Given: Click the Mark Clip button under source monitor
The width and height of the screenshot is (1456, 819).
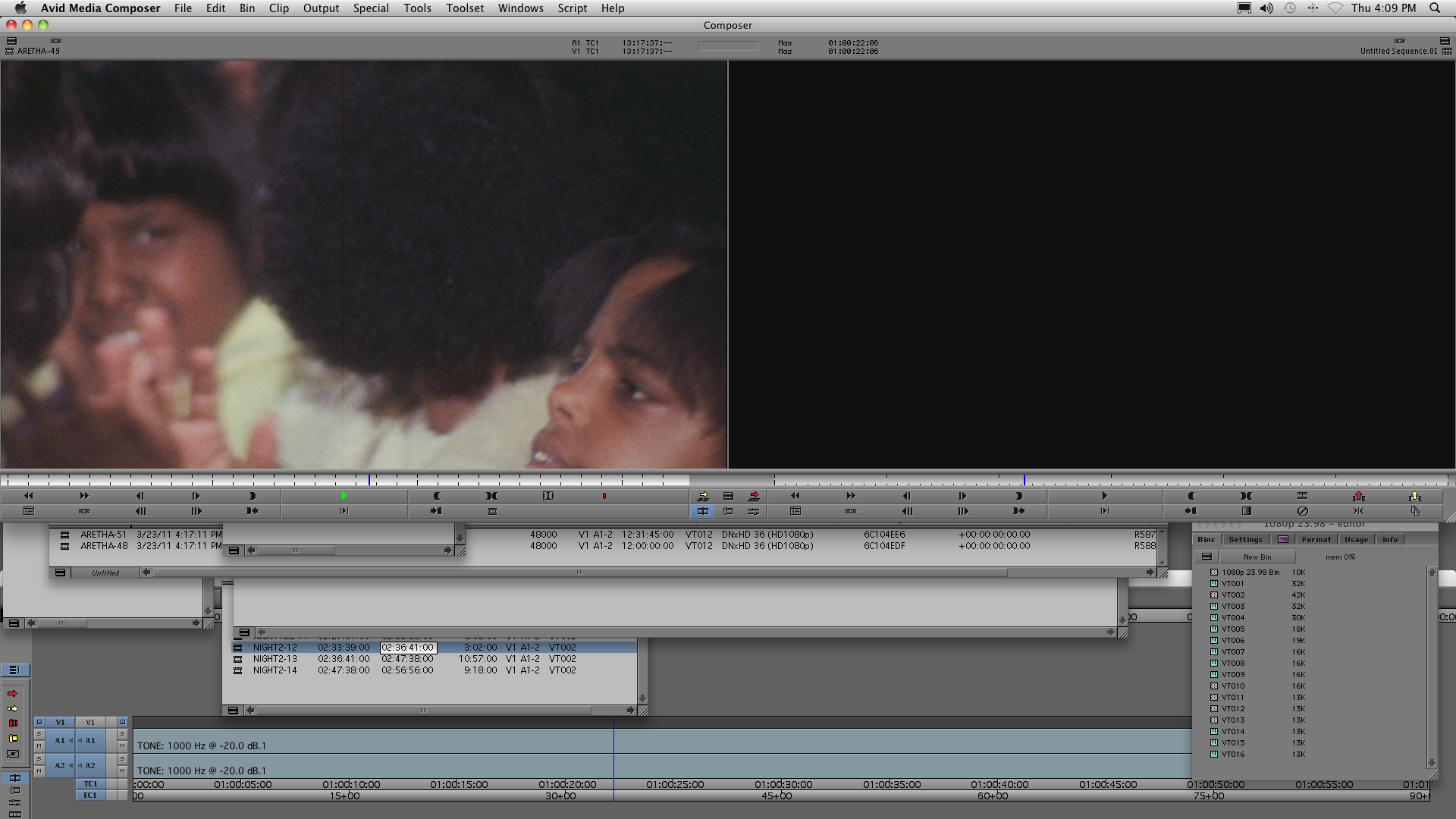Looking at the screenshot, I should [491, 496].
